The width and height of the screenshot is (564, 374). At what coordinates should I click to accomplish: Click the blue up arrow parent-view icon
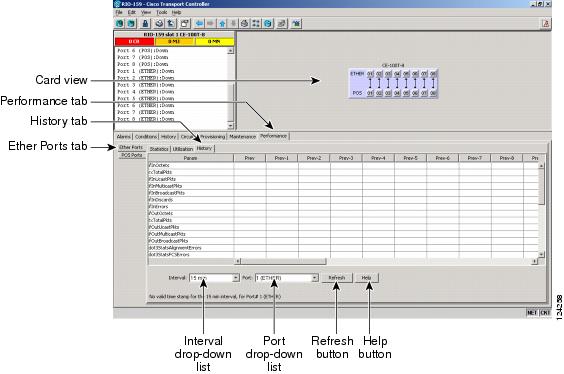click(222, 24)
